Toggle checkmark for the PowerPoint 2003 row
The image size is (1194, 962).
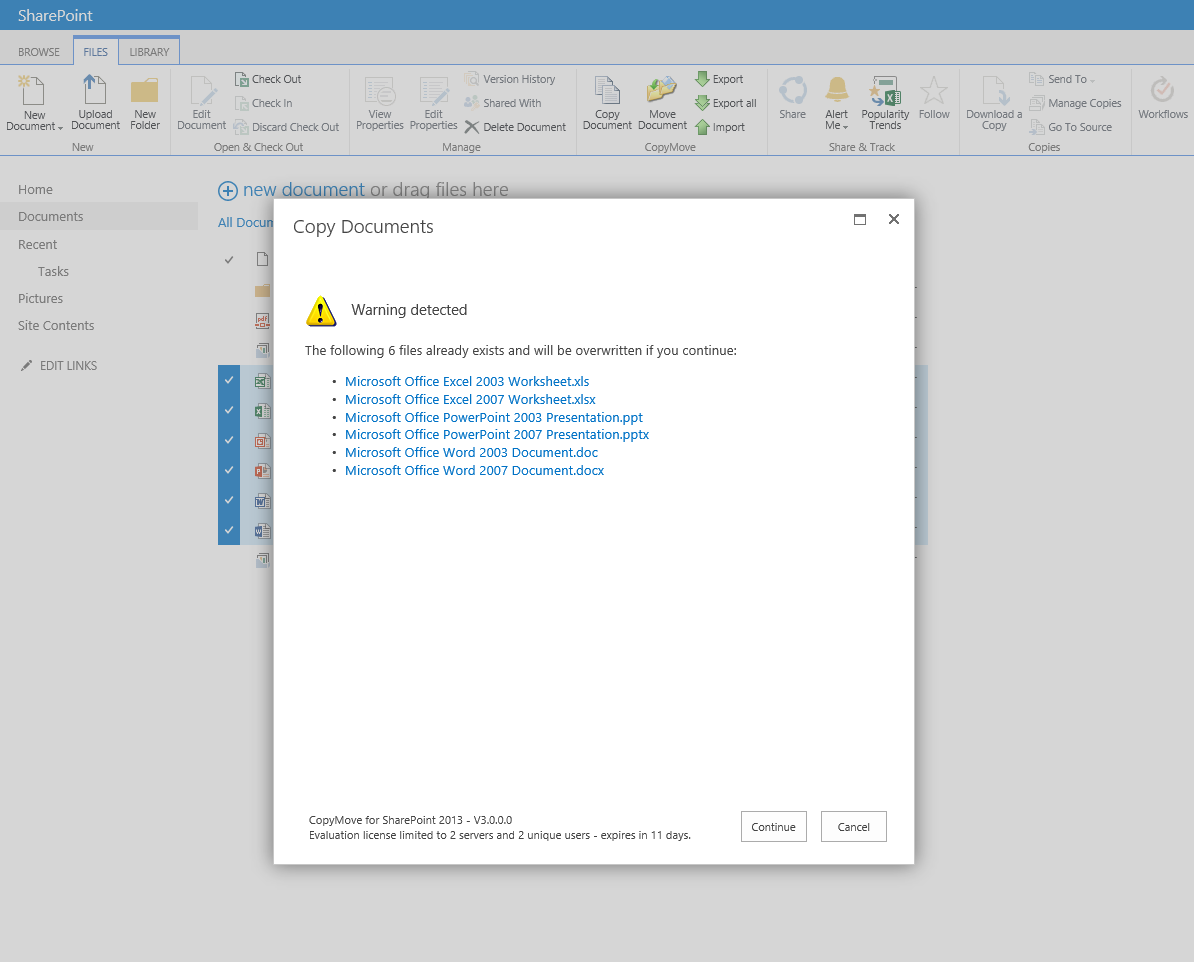[x=228, y=440]
